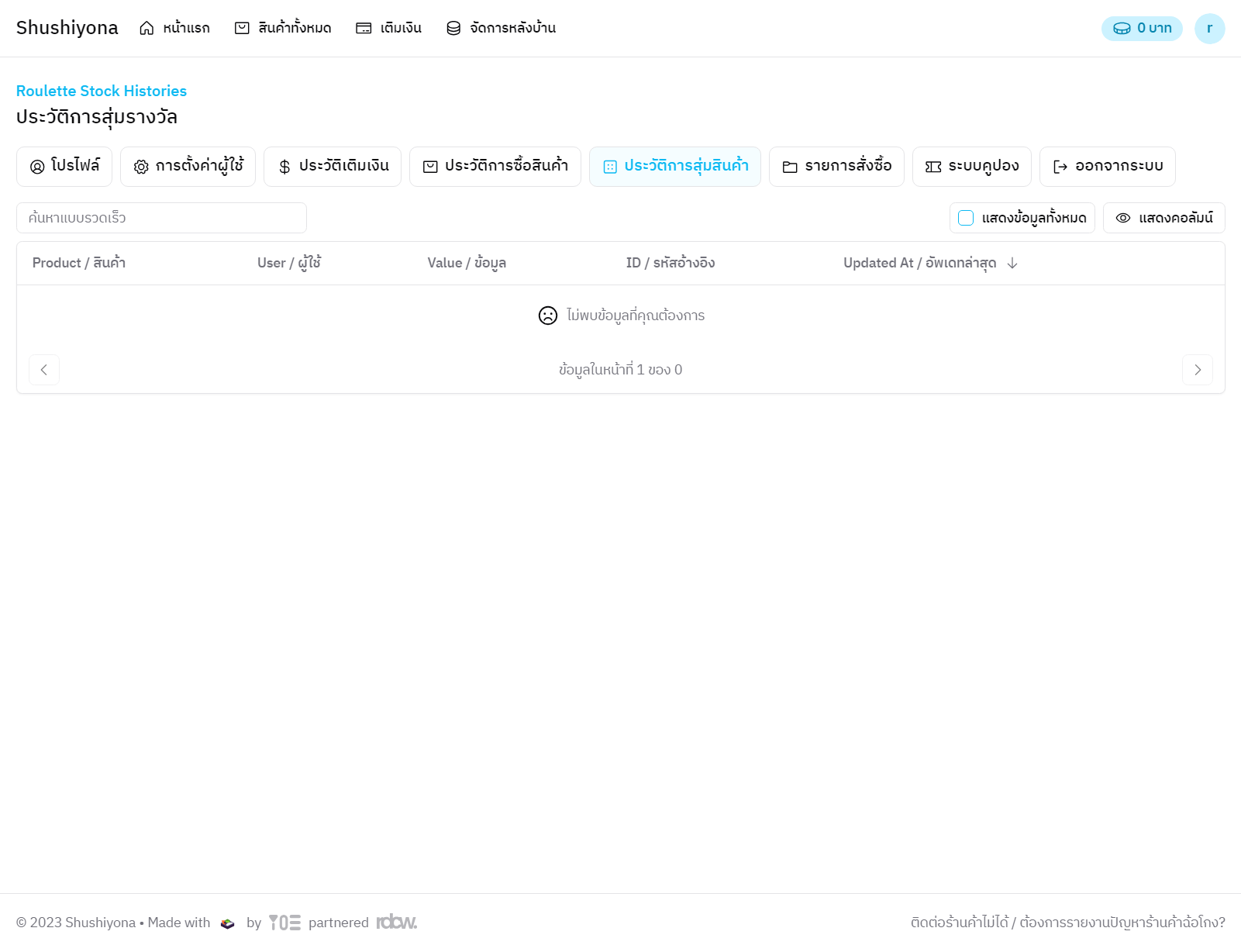1241x952 pixels.
Task: Click the database icon for จัดการหลังบ้าน
Action: coord(453,29)
